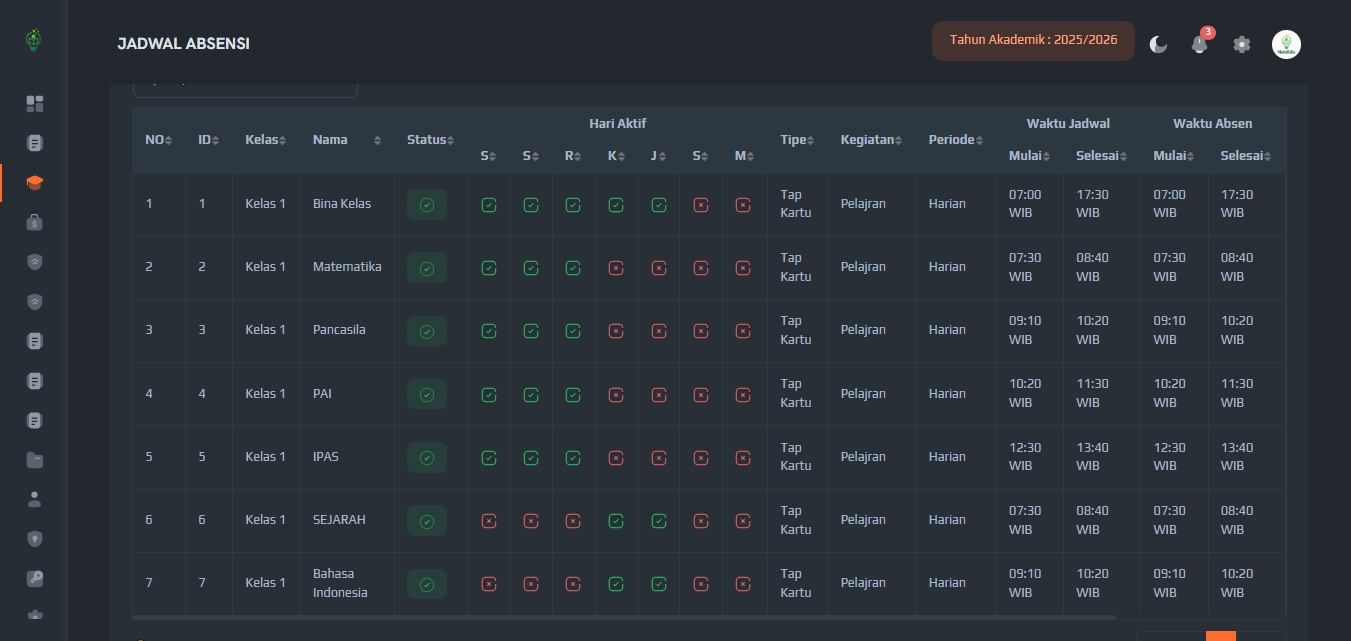Viewport: 1351px width, 641px height.
Task: Click the PAI name cell
Action: (x=347, y=394)
